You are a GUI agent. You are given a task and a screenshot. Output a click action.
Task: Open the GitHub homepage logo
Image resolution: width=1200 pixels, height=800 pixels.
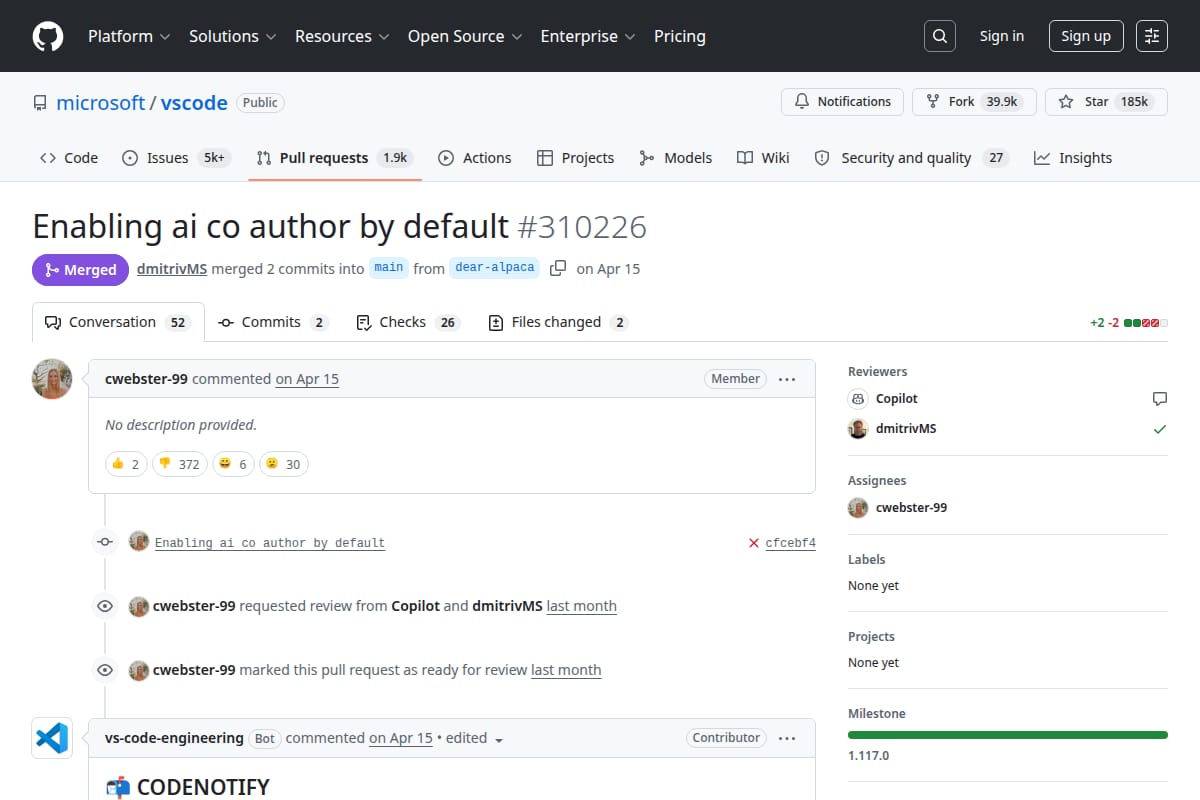pos(48,36)
